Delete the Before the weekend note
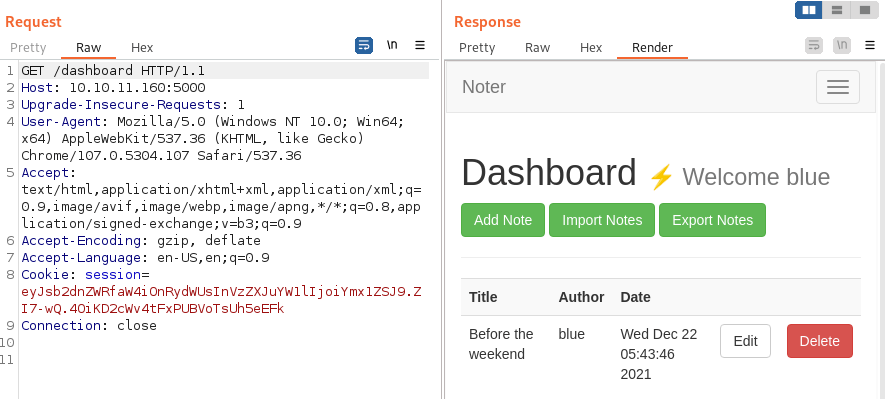The image size is (885, 399). point(820,341)
